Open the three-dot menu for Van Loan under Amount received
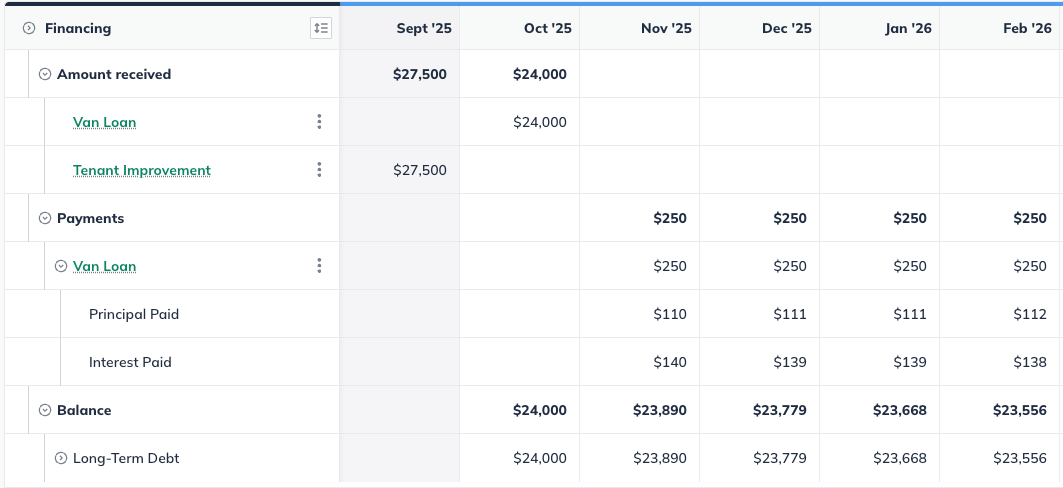The width and height of the screenshot is (1063, 488). [319, 121]
